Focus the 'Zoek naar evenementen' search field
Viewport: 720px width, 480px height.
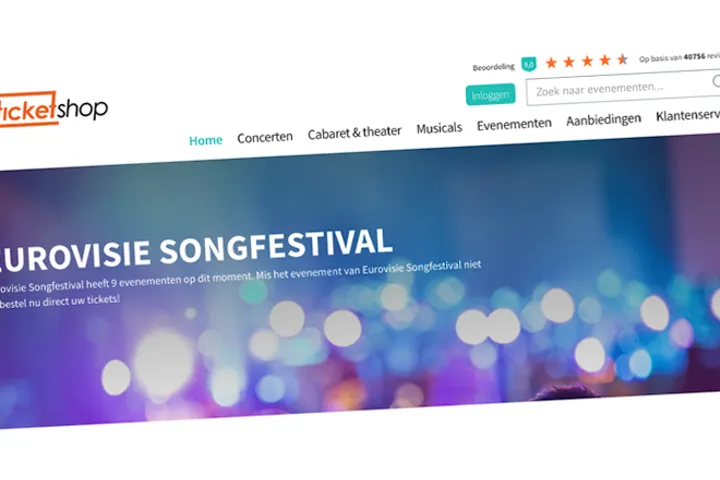click(623, 88)
